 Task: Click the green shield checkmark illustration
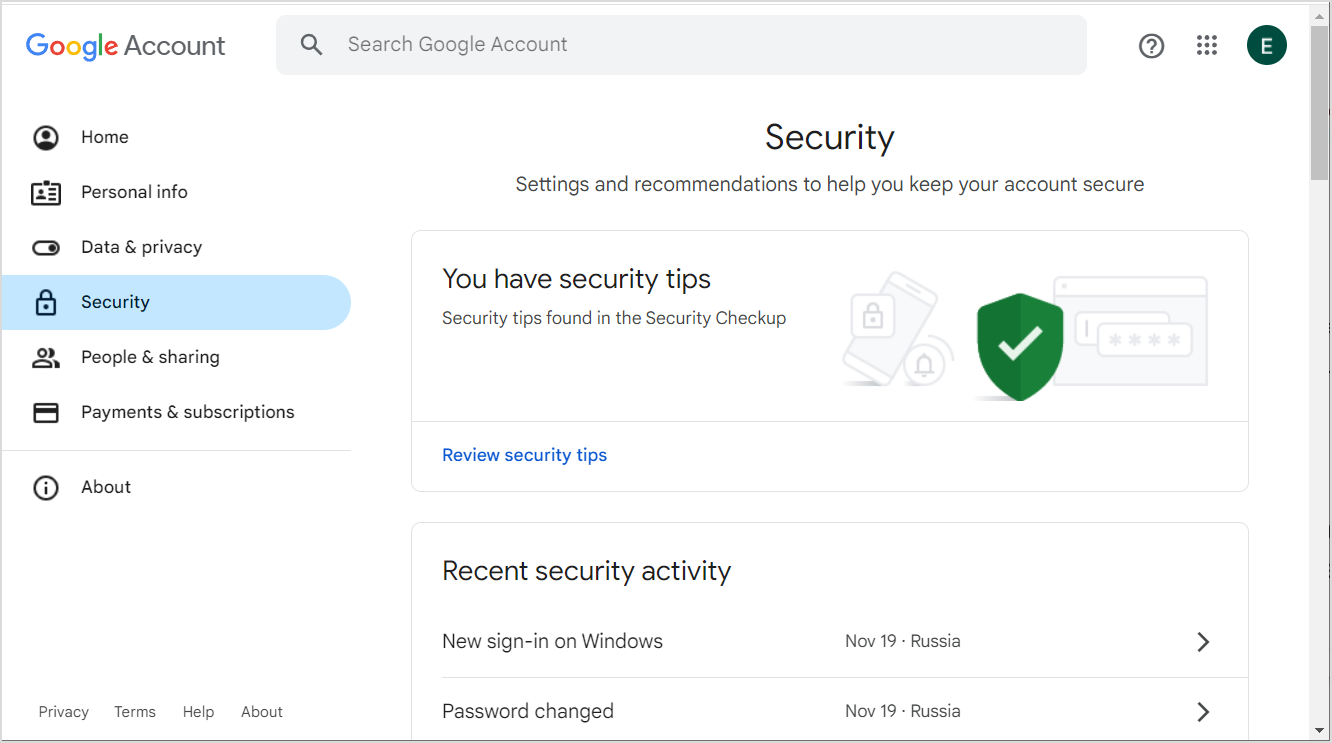click(x=1020, y=347)
